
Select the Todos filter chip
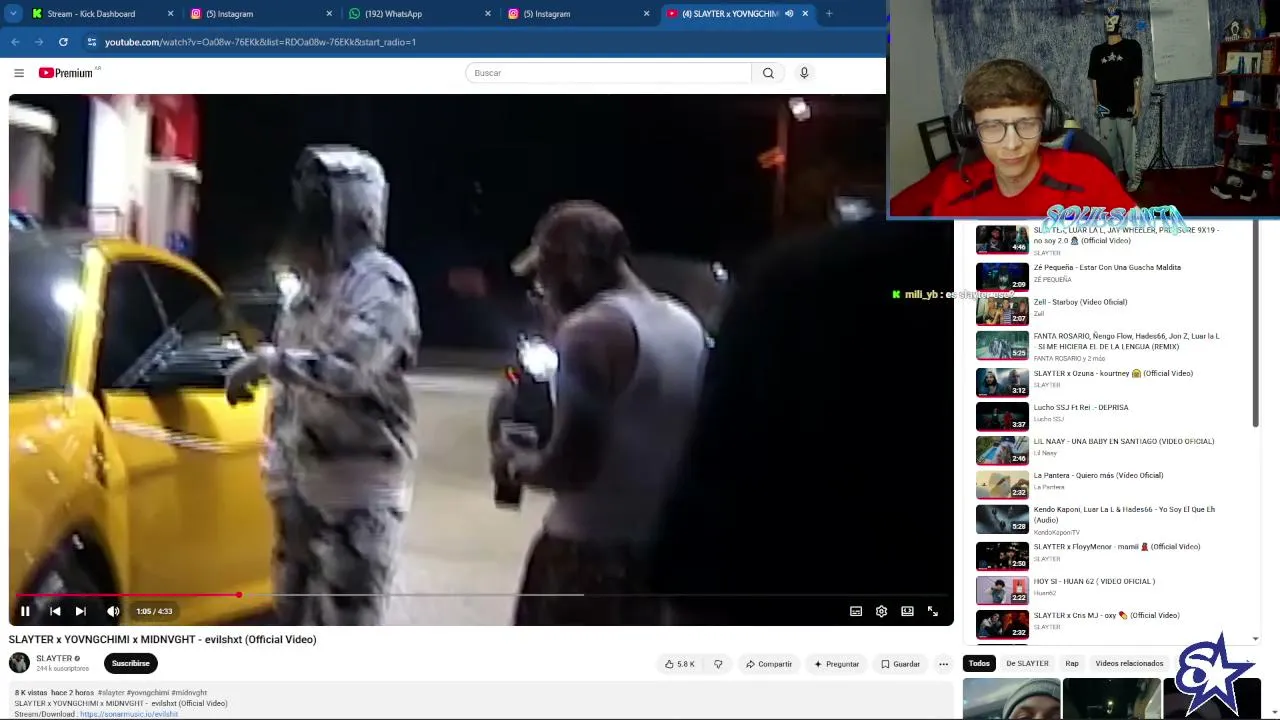[979, 664]
